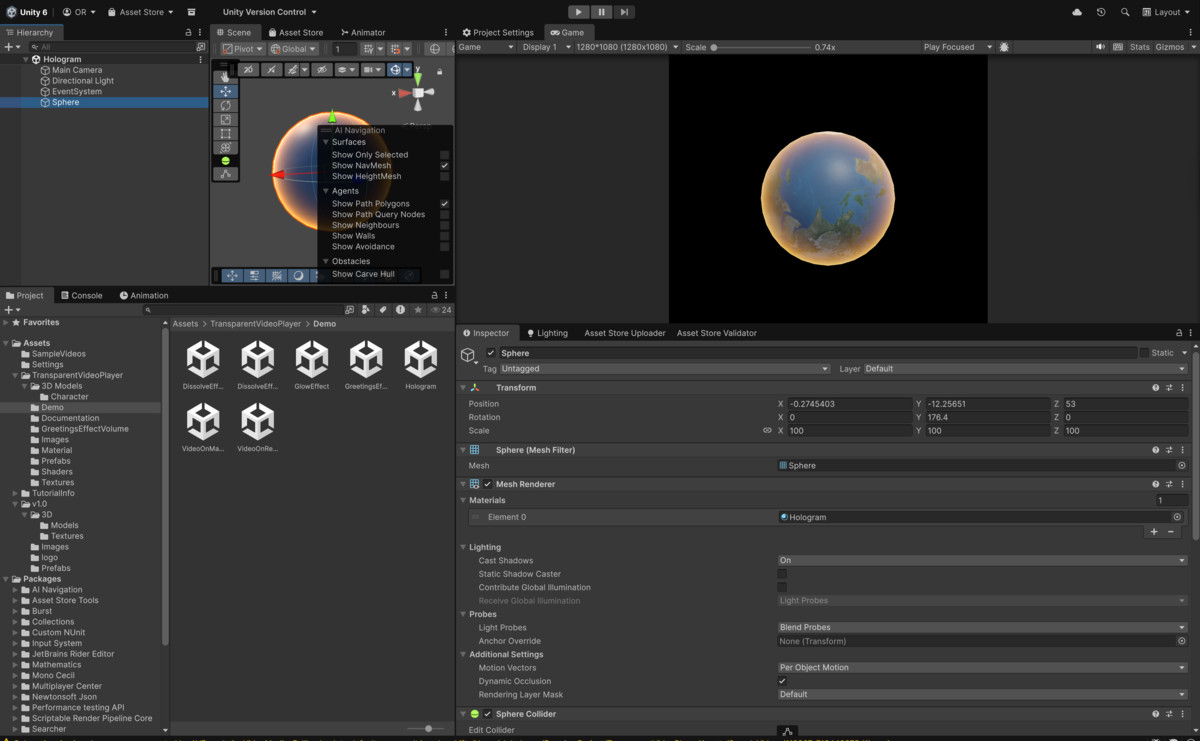Enable Static Shadow Caster in Mesh Renderer
Viewport: 1200px width, 741px height.
point(783,574)
